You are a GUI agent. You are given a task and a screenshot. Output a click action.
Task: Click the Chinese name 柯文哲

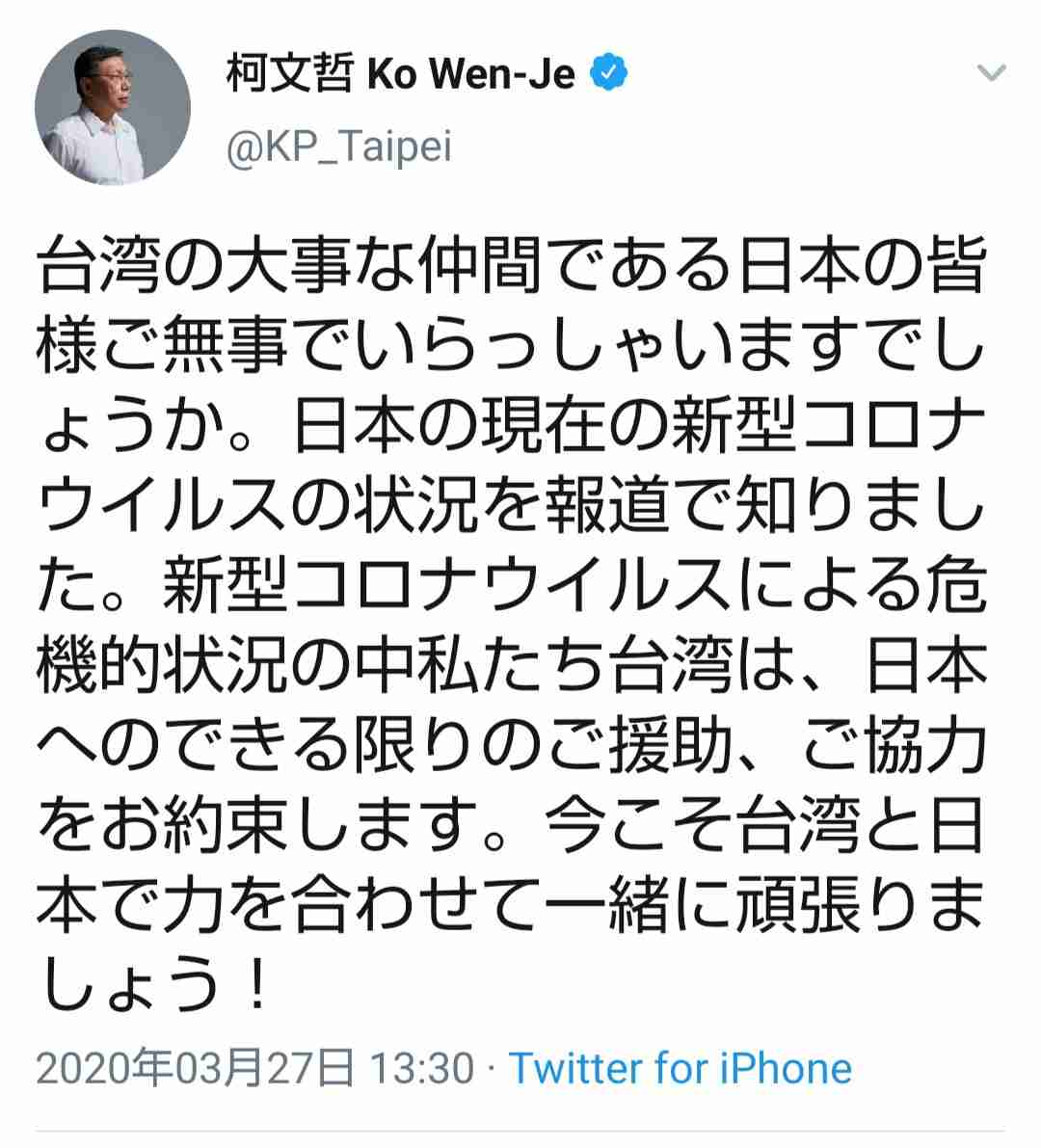tap(290, 72)
